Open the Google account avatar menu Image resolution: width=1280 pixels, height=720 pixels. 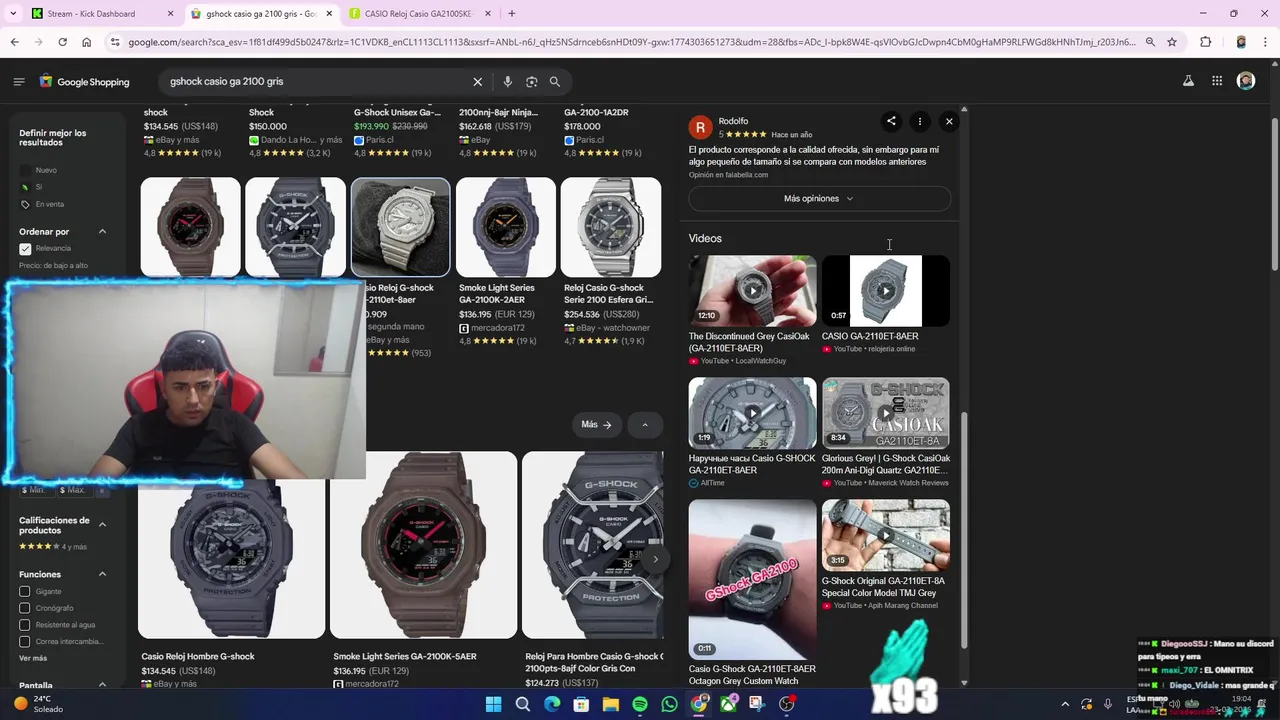coord(1246,82)
